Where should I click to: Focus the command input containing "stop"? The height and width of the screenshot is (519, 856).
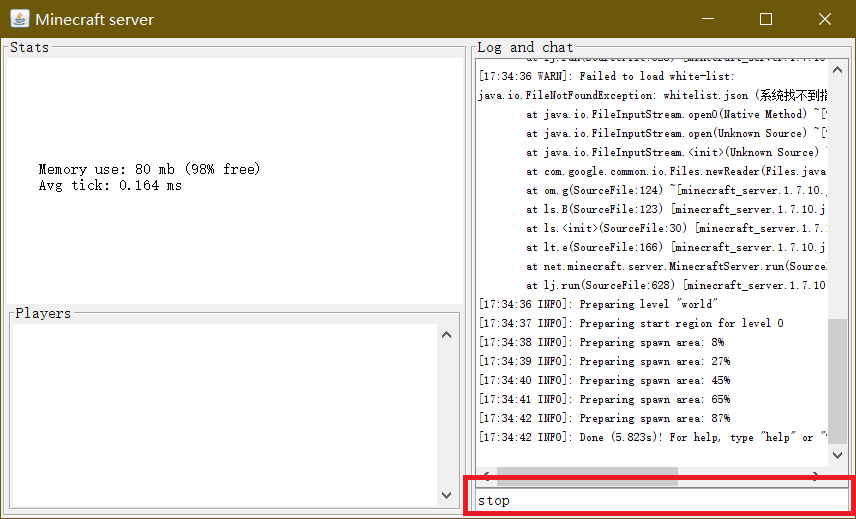pos(658,500)
